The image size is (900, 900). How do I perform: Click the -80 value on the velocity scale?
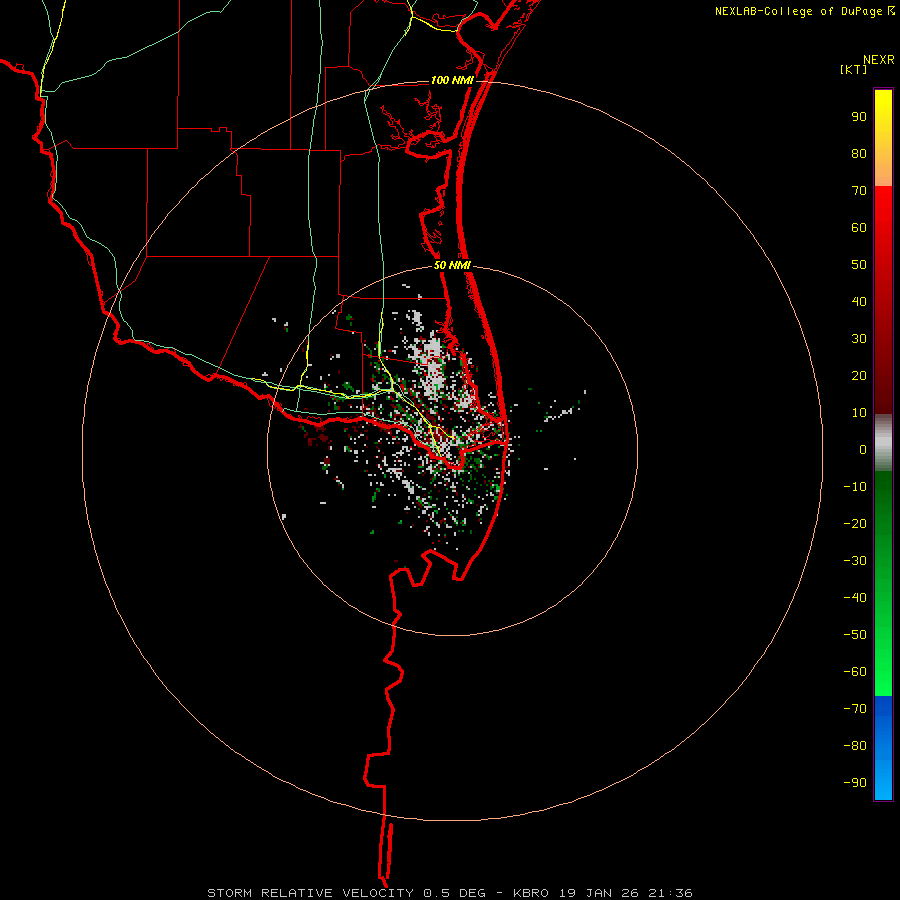point(855,746)
